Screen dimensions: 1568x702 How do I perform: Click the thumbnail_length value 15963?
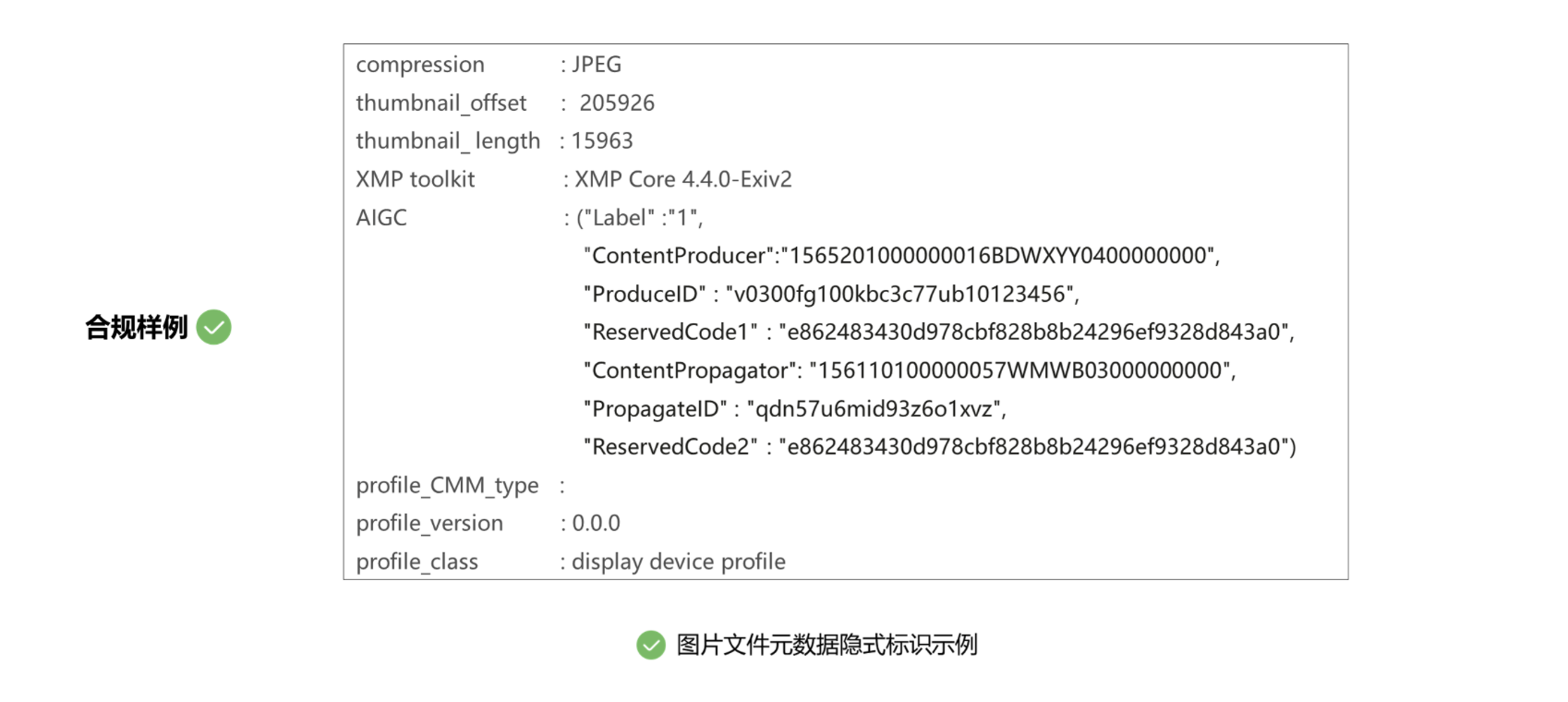tap(602, 141)
